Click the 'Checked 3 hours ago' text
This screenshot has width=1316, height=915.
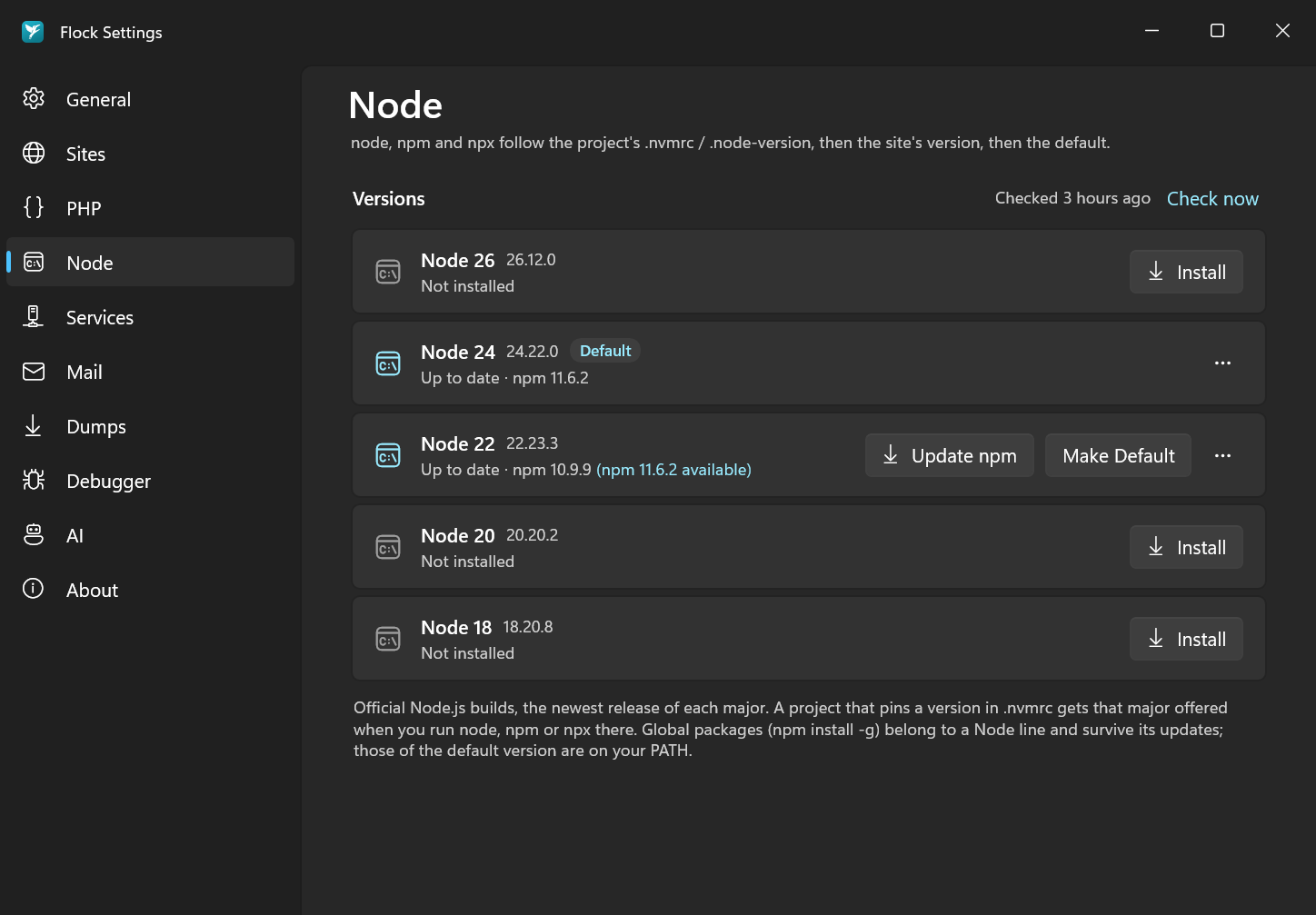coord(1072,198)
